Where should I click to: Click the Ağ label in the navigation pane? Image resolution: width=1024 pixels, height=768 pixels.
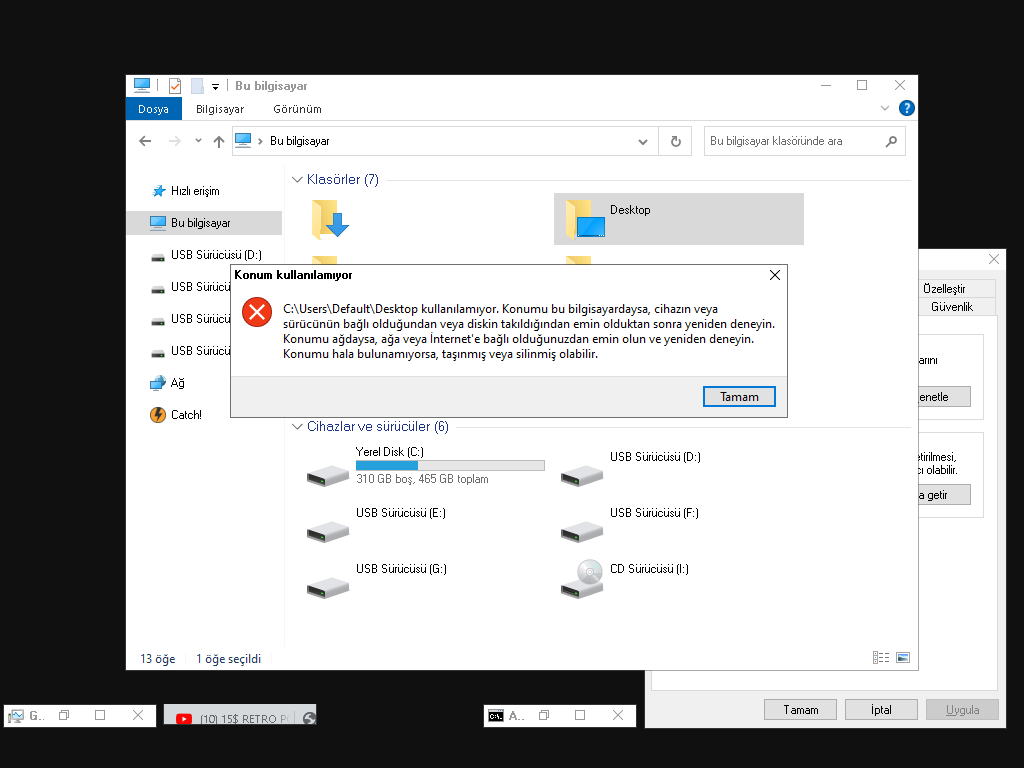pos(178,383)
